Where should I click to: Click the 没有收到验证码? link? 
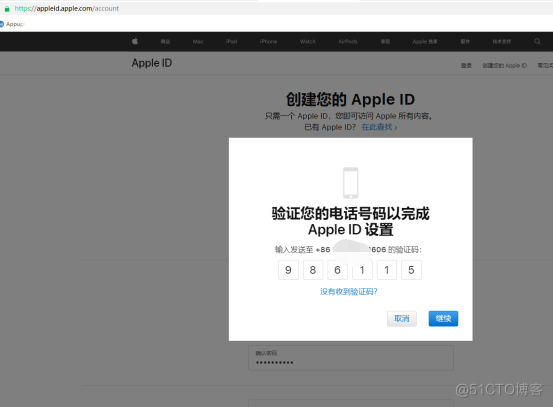point(348,291)
